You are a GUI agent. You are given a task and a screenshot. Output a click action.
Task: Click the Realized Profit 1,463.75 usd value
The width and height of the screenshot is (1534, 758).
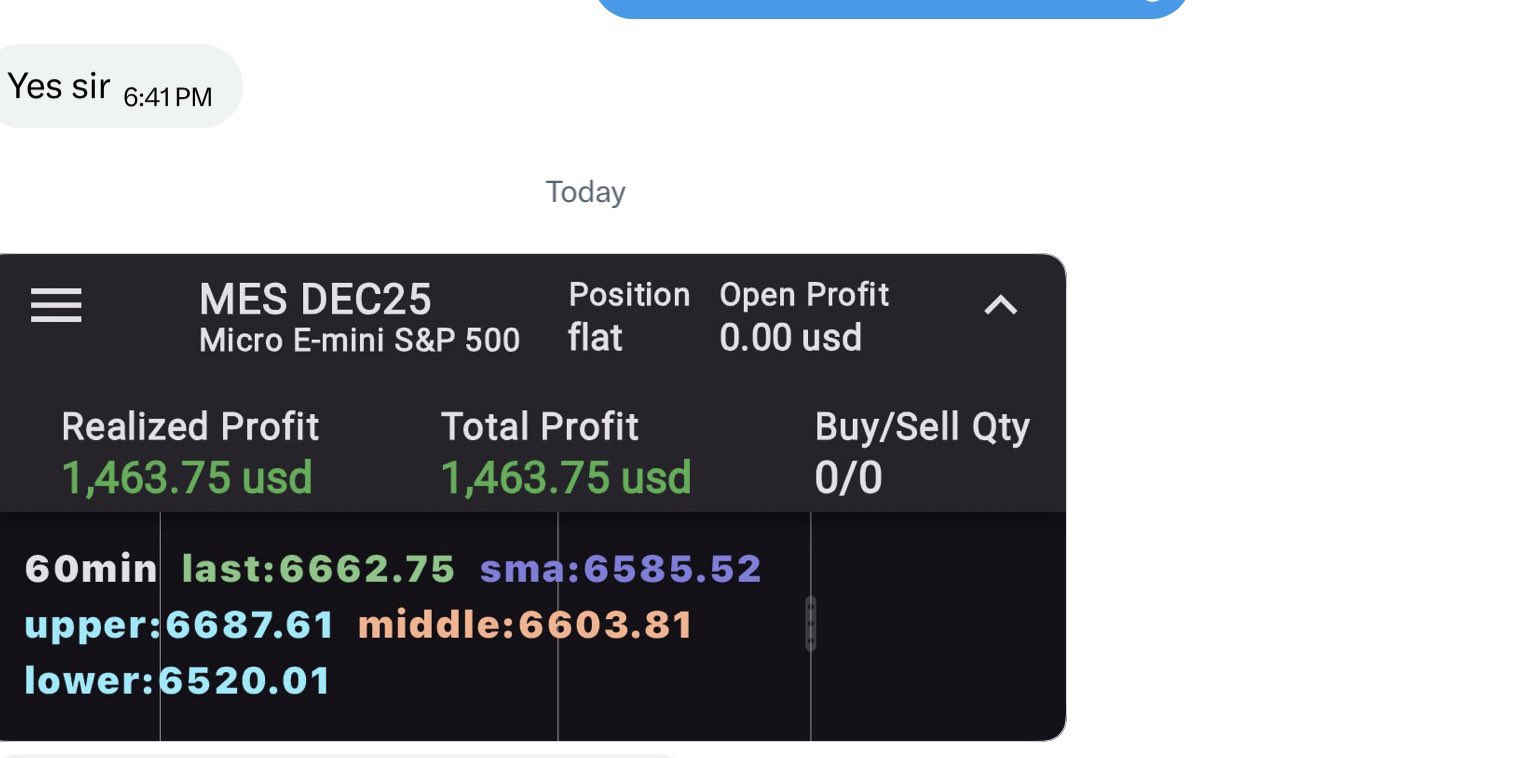click(187, 478)
